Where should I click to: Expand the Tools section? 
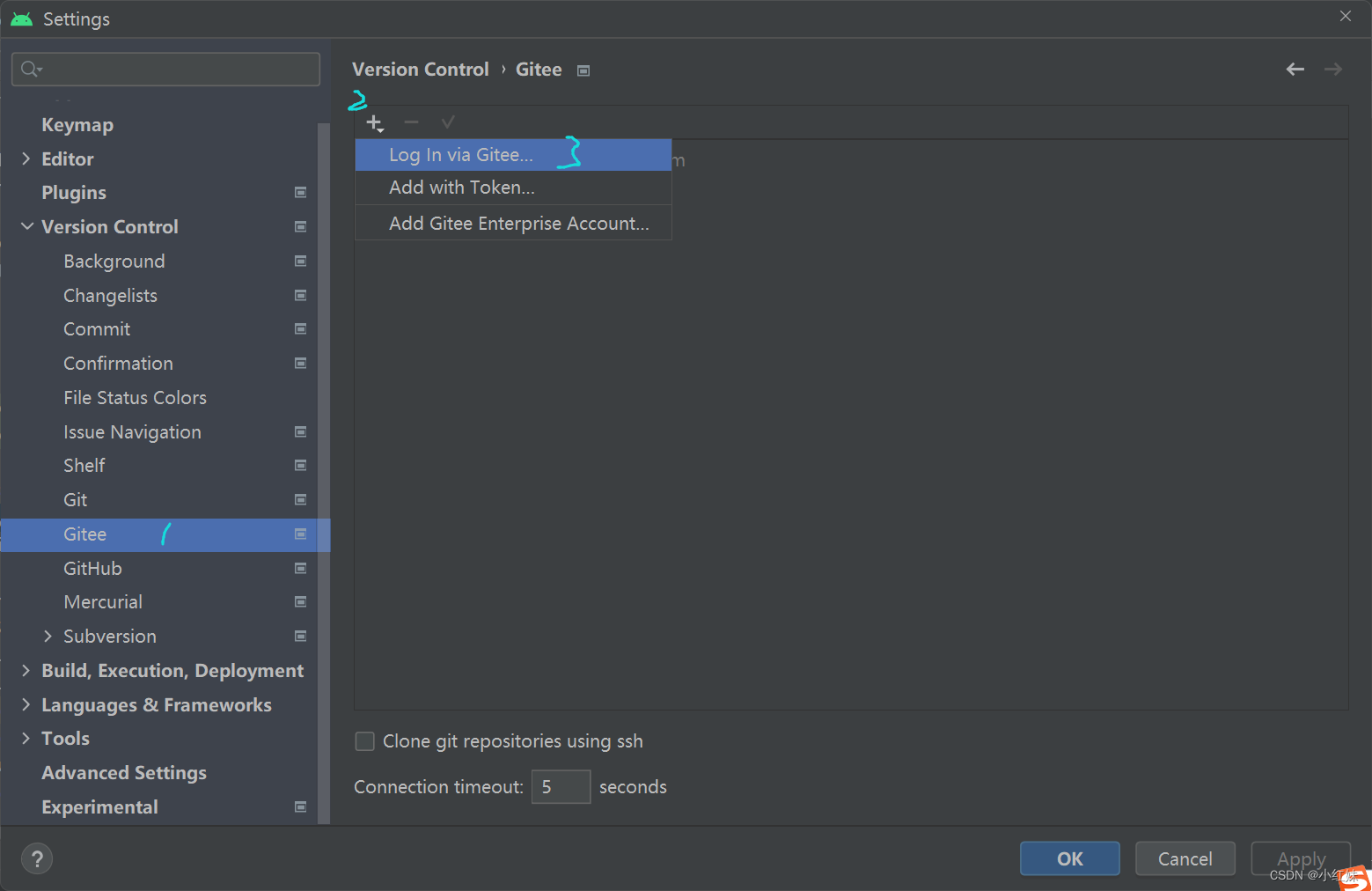click(26, 738)
